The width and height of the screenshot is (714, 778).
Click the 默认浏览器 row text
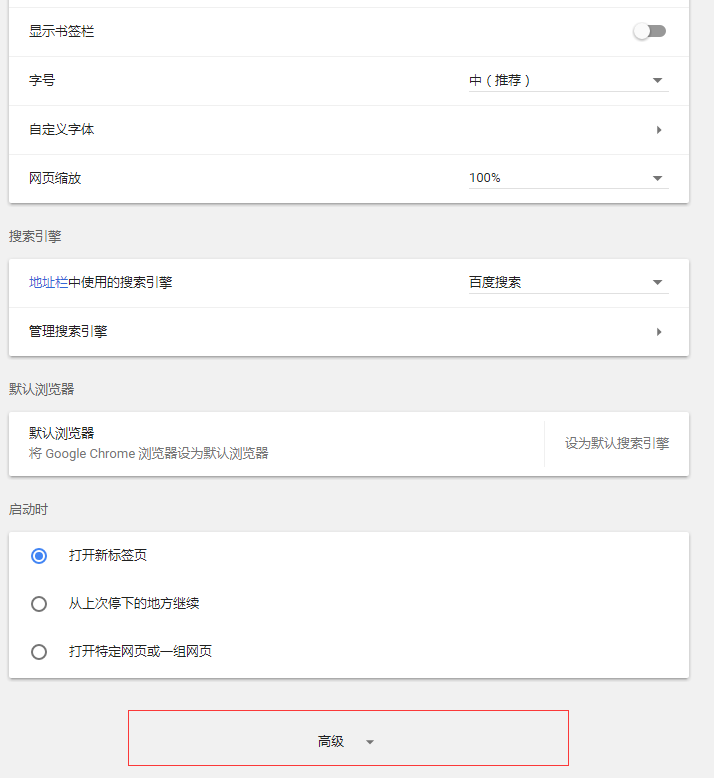[x=62, y=433]
